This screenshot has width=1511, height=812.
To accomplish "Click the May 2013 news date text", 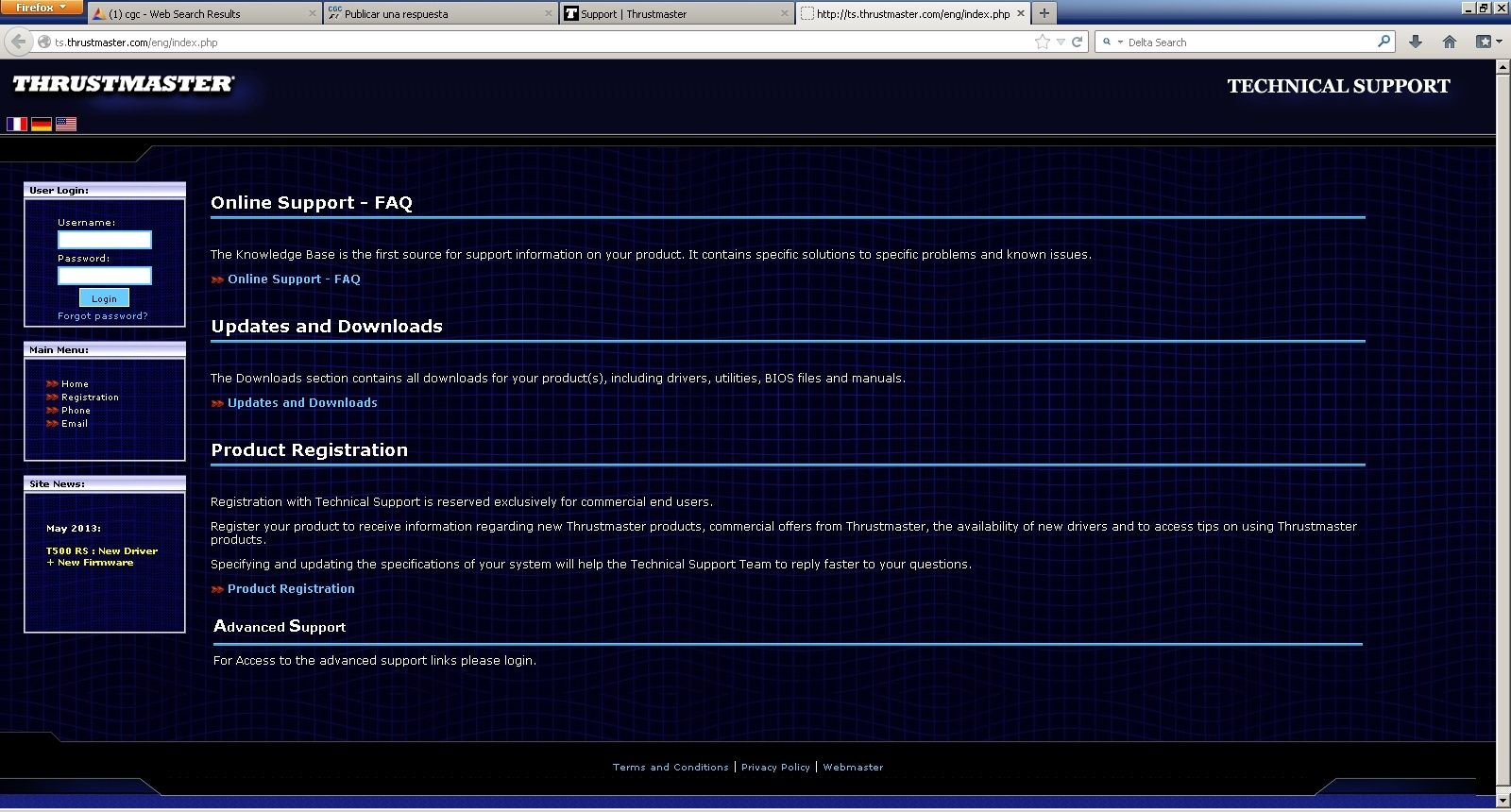I will coord(74,529).
